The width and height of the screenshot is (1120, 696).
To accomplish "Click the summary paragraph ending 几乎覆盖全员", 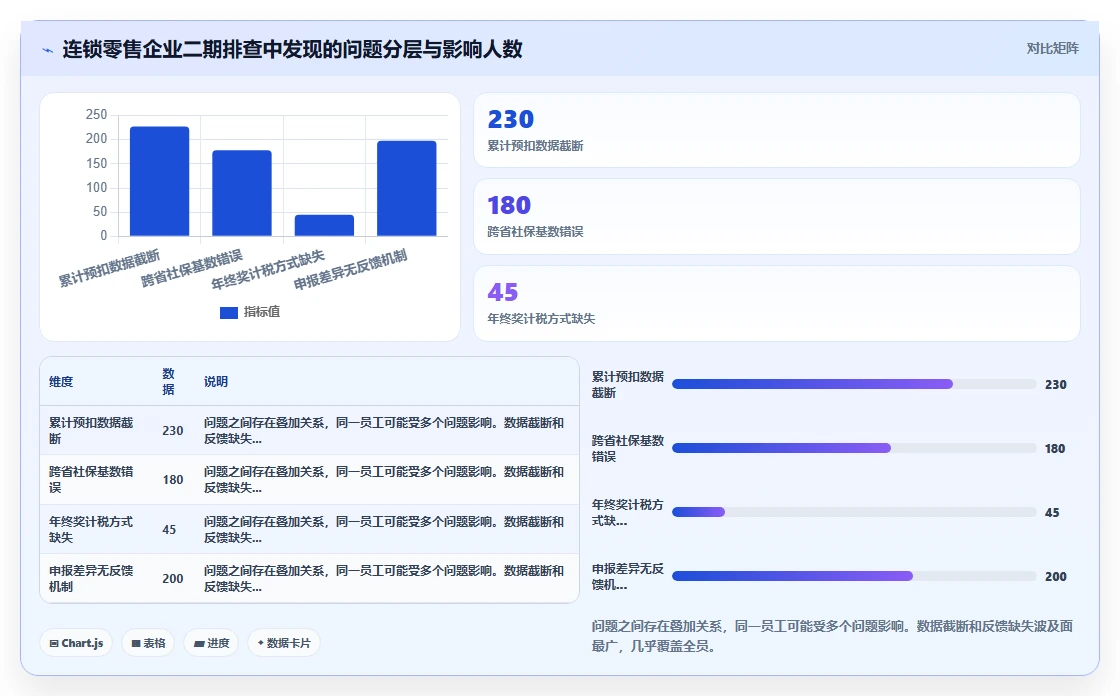I will pyautogui.click(x=832, y=636).
